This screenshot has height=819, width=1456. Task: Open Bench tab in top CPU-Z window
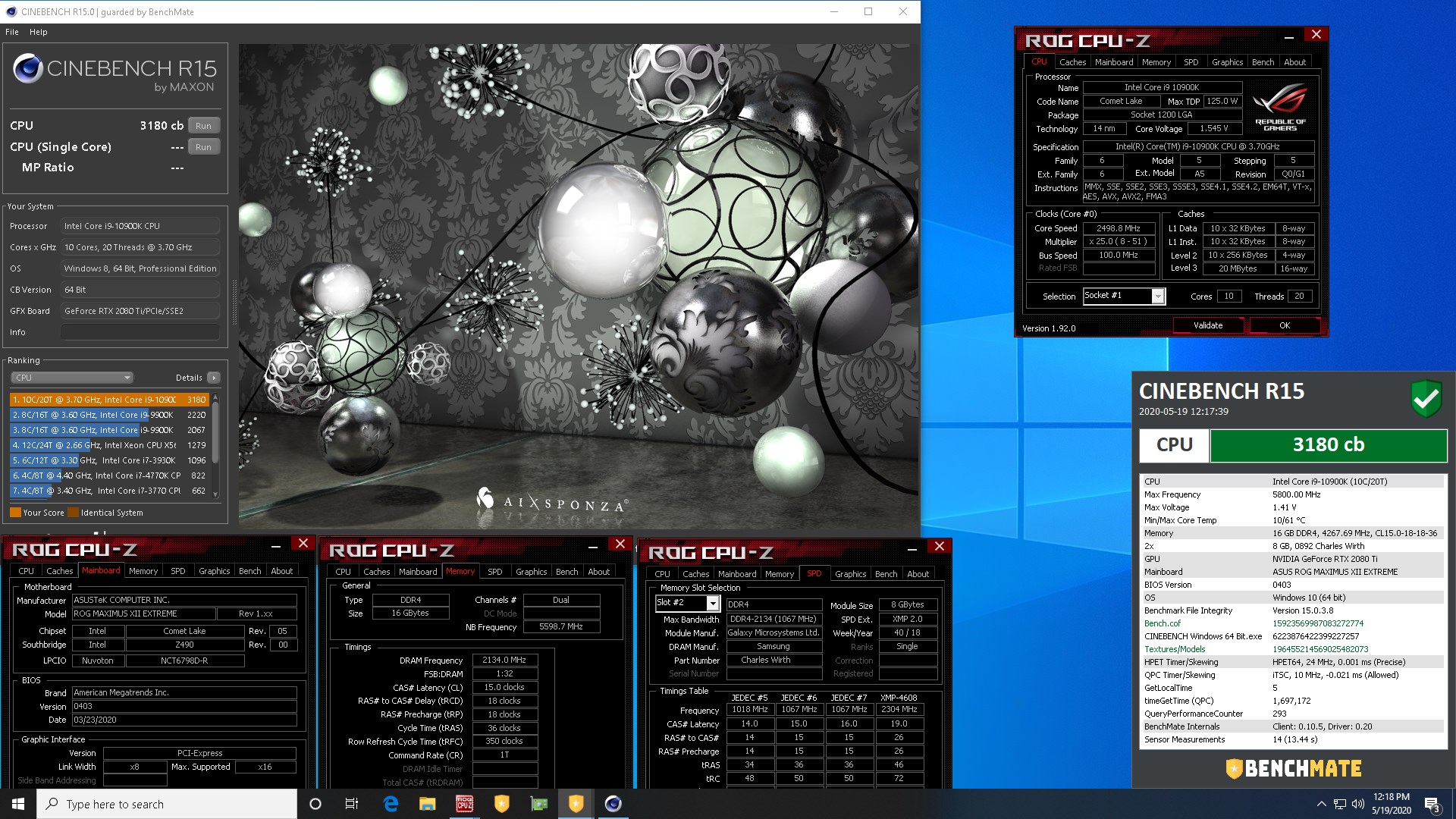pos(1263,62)
